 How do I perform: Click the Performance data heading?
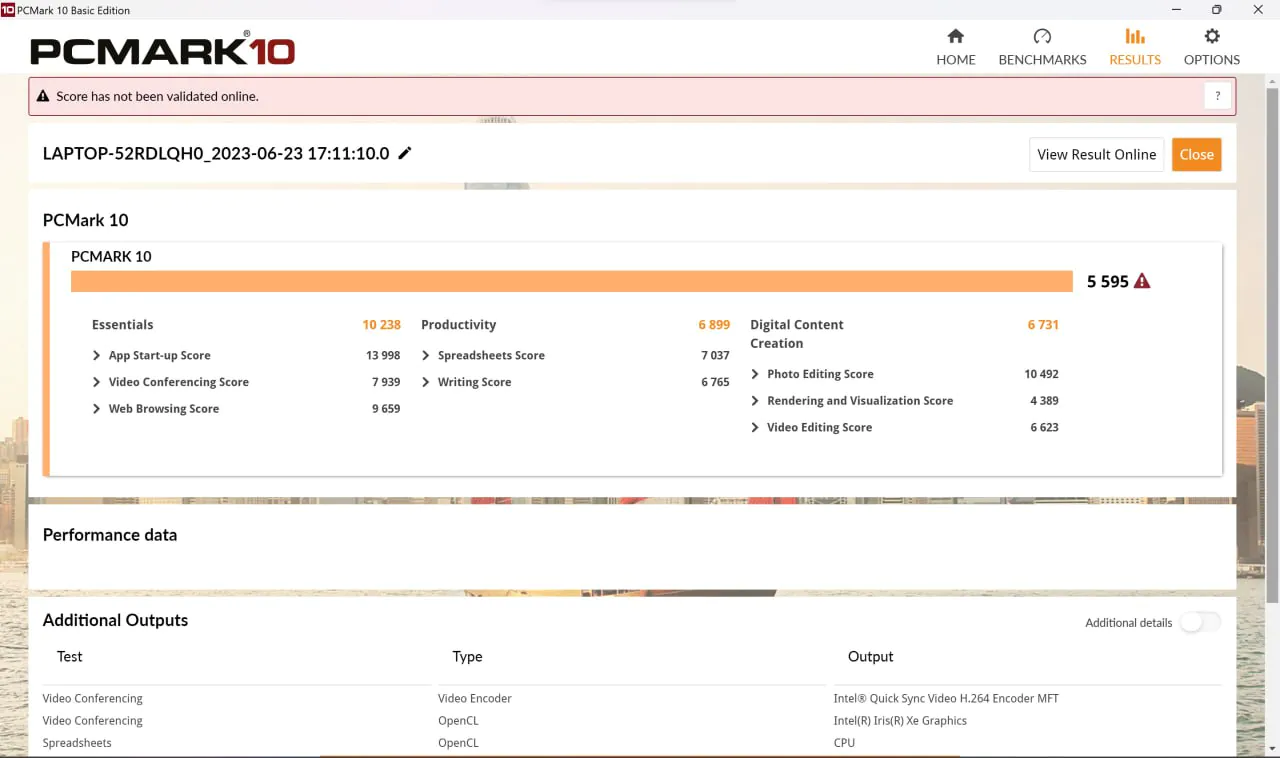[110, 535]
